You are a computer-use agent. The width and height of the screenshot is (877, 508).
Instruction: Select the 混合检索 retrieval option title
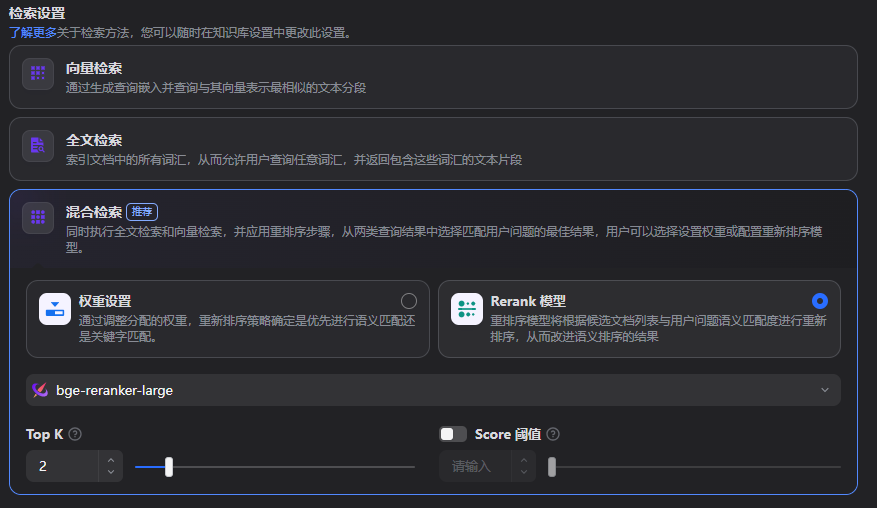point(93,212)
